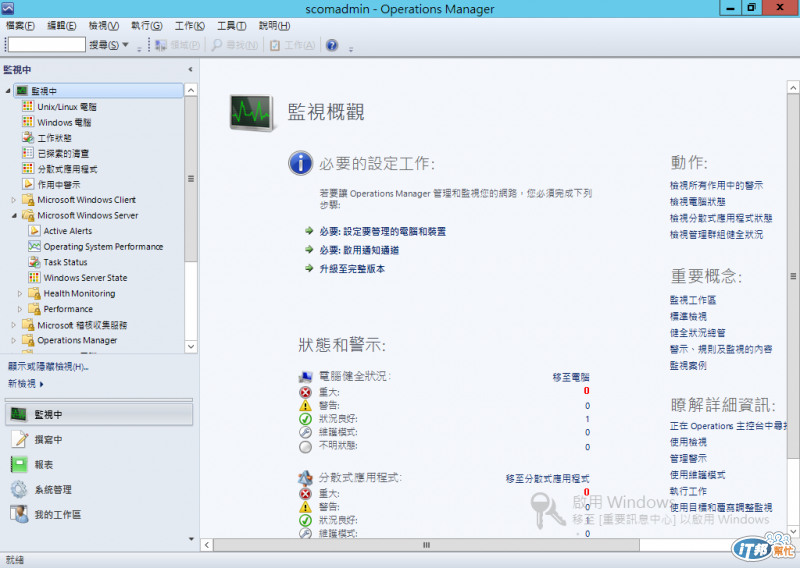
Task: Click the 檢視電腦狀態 link
Action: 697,202
